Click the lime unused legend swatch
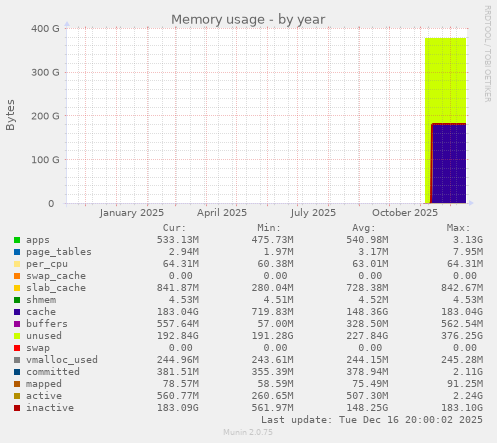 17,336
